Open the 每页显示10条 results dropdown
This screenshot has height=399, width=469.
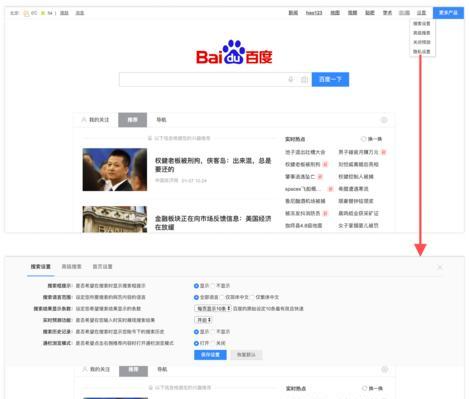click(213, 309)
